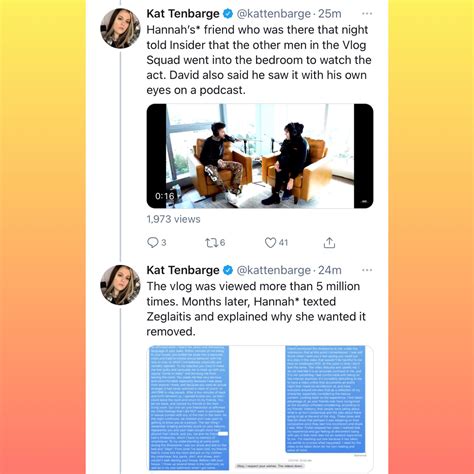Click verified badge on second Kat Tenbarge tweet
The image size is (474, 474).
[x=228, y=270]
